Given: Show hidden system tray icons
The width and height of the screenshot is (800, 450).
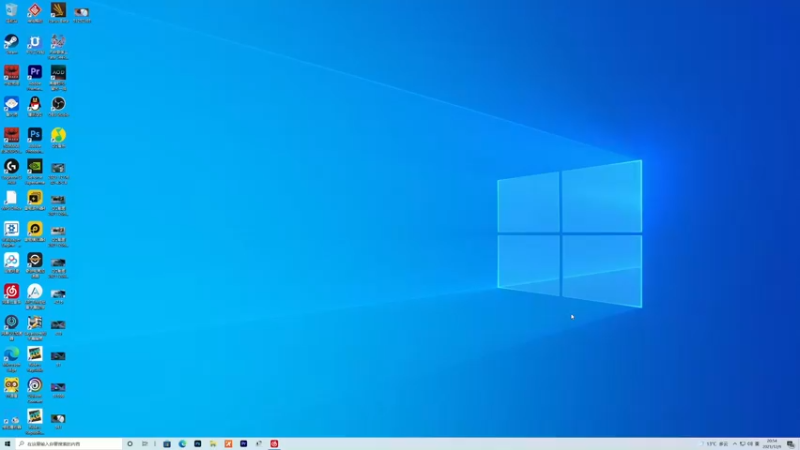Looking at the screenshot, I should coord(735,444).
